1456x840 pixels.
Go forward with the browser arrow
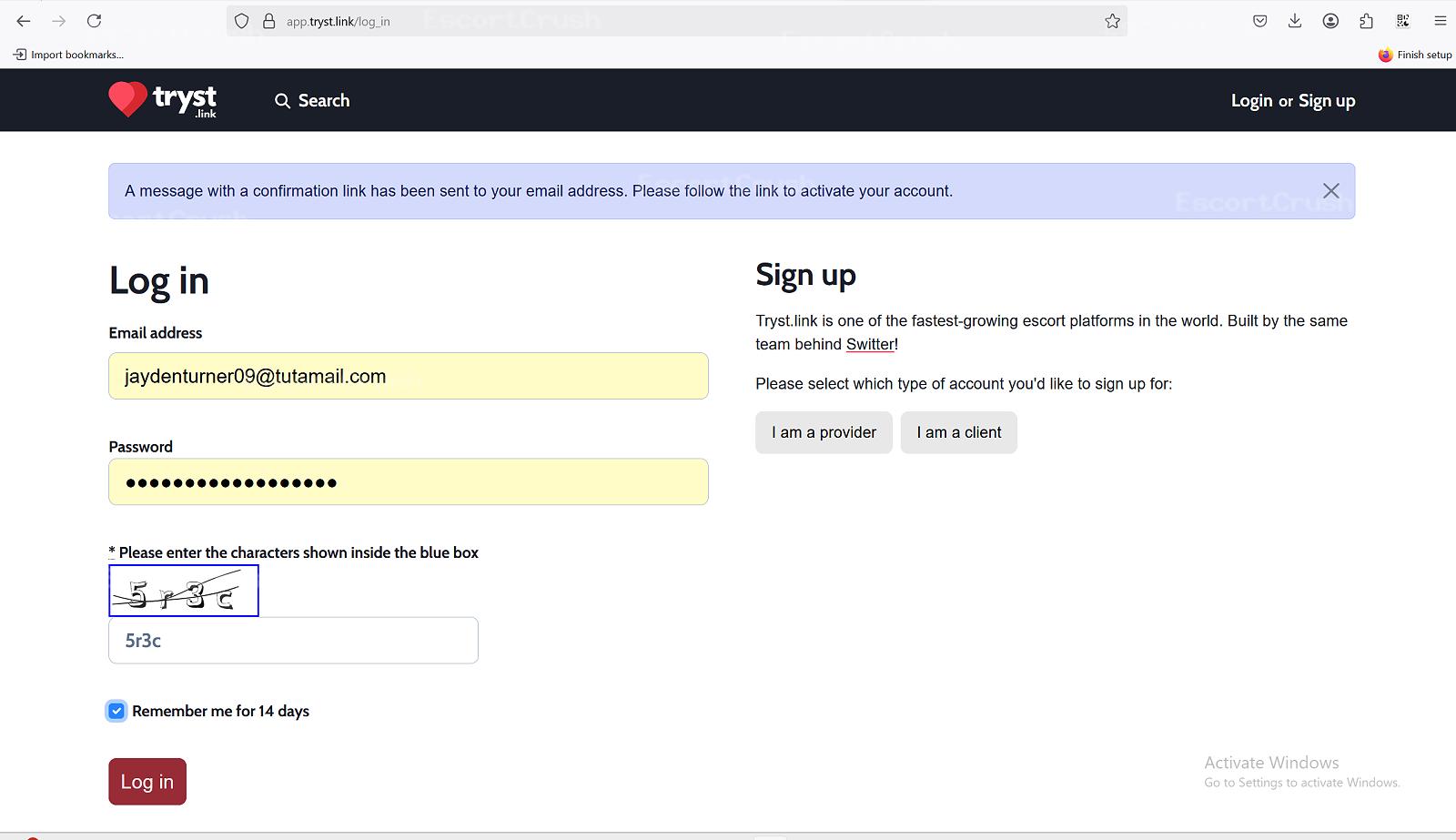tap(59, 21)
